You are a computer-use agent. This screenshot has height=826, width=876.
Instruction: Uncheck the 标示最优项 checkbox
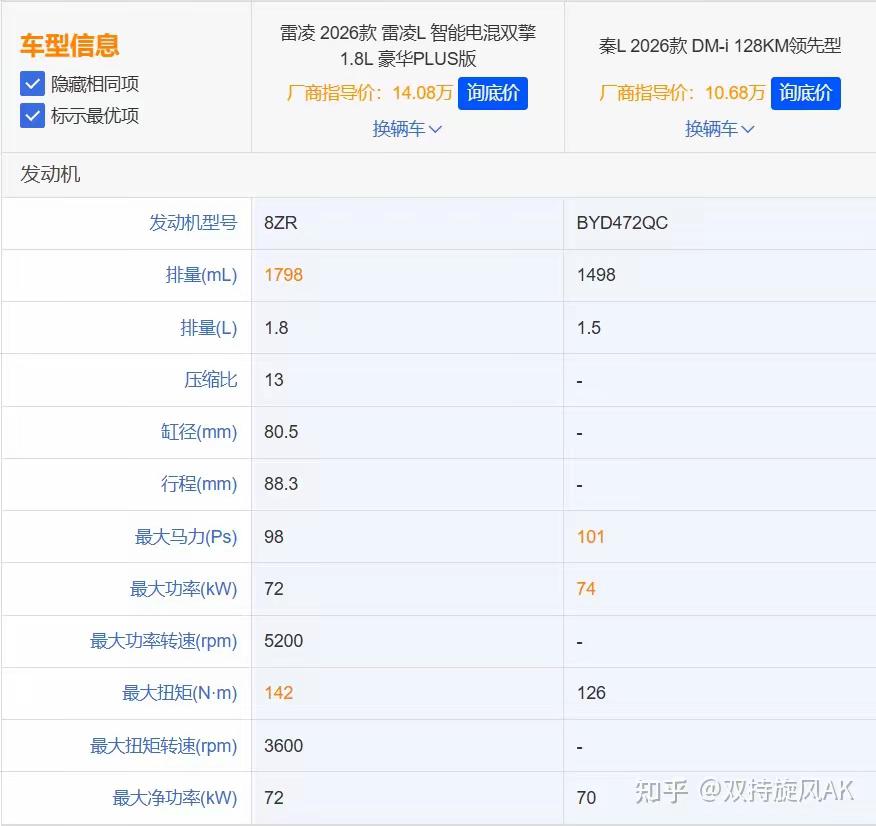click(x=32, y=116)
